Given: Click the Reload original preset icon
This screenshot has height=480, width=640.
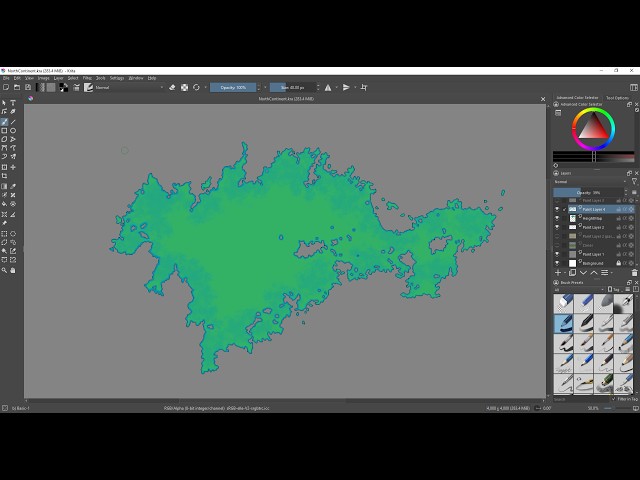Looking at the screenshot, I should (x=196, y=87).
